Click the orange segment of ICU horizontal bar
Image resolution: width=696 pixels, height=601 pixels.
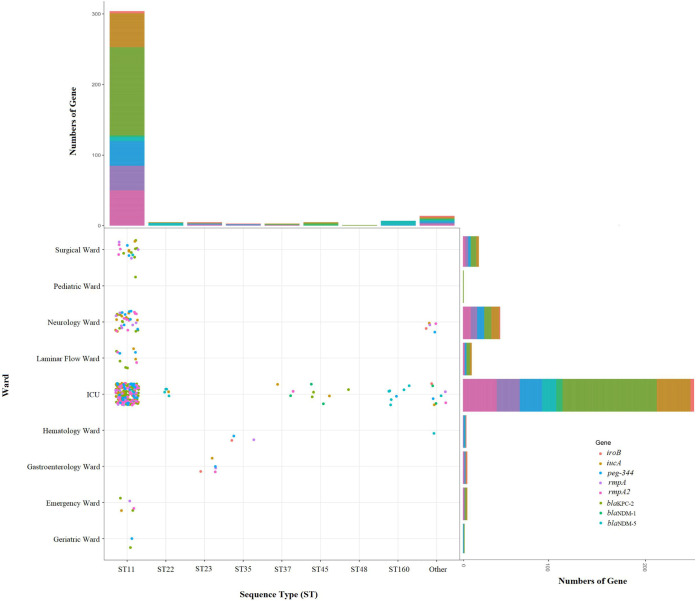[673, 395]
